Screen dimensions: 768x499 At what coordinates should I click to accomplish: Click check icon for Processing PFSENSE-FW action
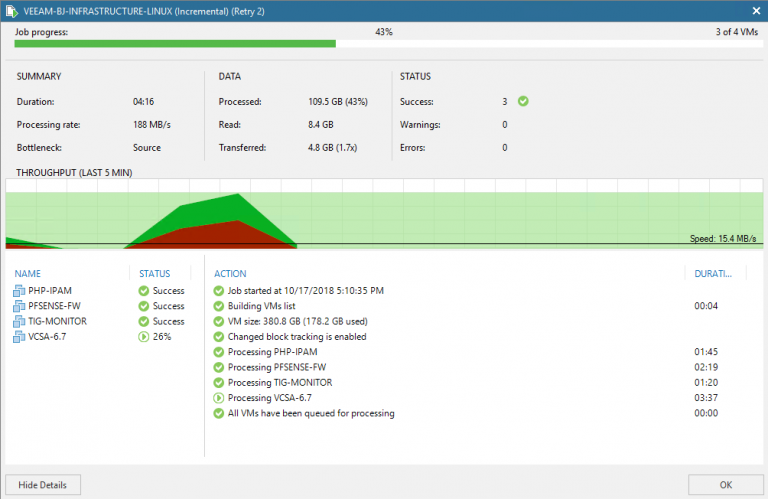point(218,367)
